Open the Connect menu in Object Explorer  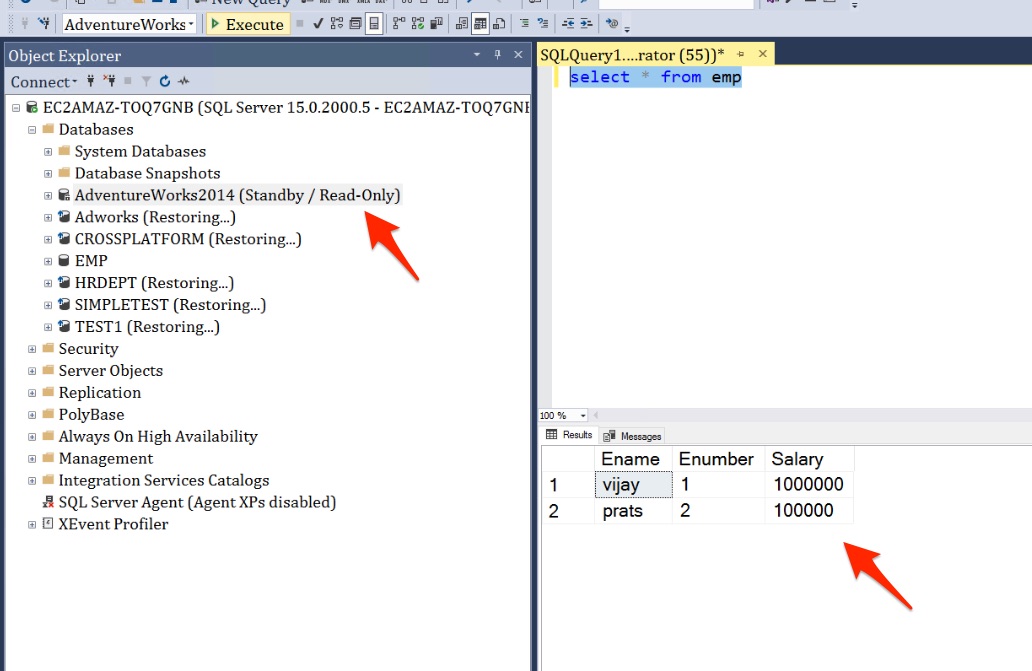pyautogui.click(x=43, y=82)
